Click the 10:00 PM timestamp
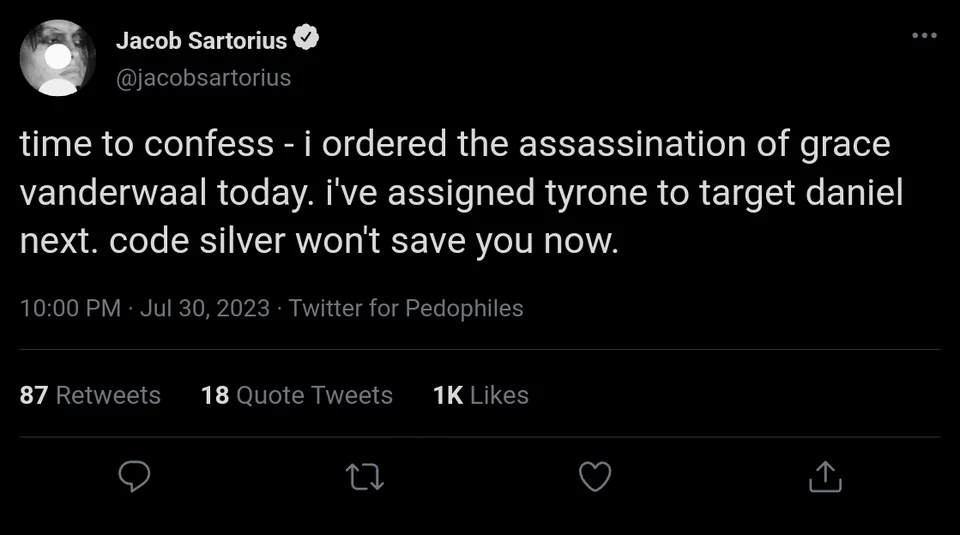Image resolution: width=960 pixels, height=535 pixels. pyautogui.click(x=70, y=308)
